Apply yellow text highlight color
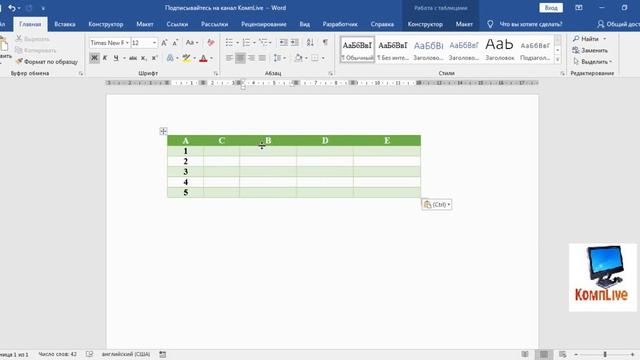This screenshot has height=360, width=640. point(186,58)
